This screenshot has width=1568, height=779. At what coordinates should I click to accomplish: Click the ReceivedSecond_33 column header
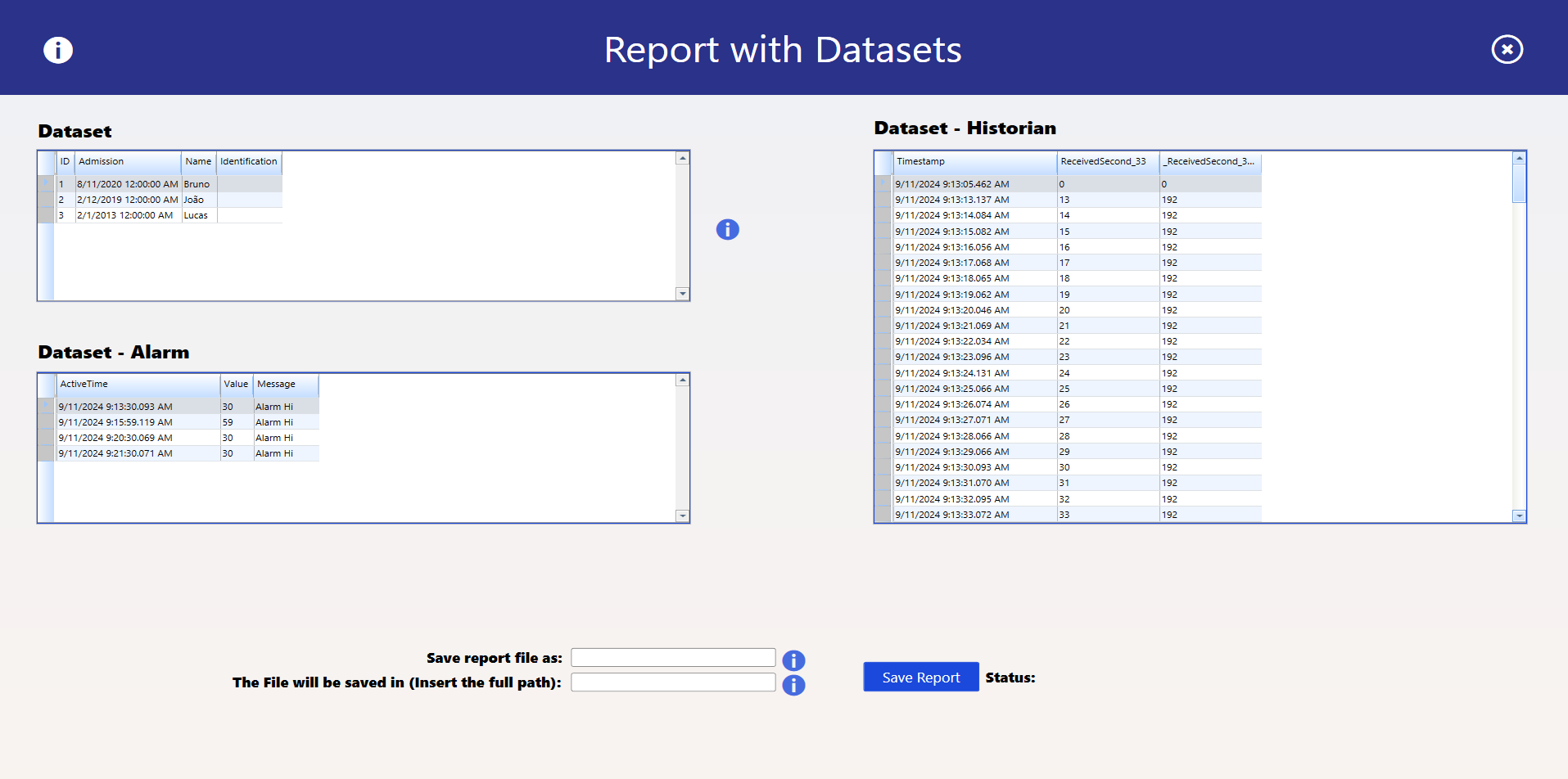point(1107,162)
